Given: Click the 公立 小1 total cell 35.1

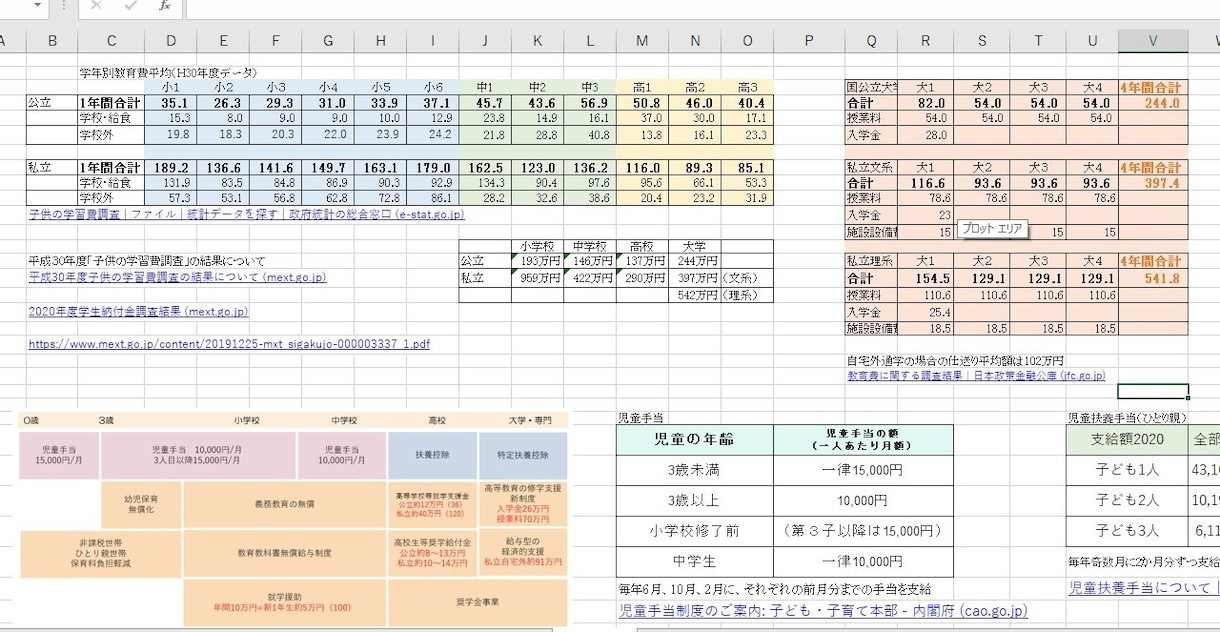Looking at the screenshot, I should [x=171, y=103].
